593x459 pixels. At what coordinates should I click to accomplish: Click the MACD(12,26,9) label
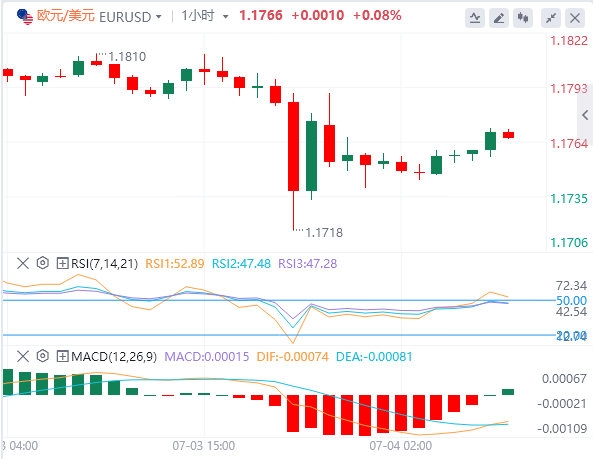tap(114, 357)
